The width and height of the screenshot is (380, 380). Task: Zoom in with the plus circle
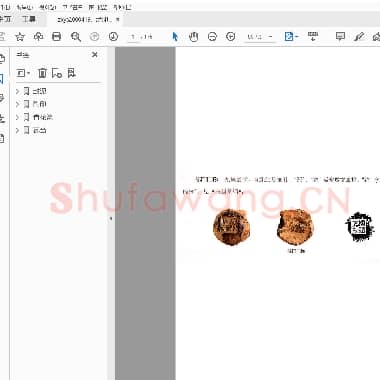231,37
